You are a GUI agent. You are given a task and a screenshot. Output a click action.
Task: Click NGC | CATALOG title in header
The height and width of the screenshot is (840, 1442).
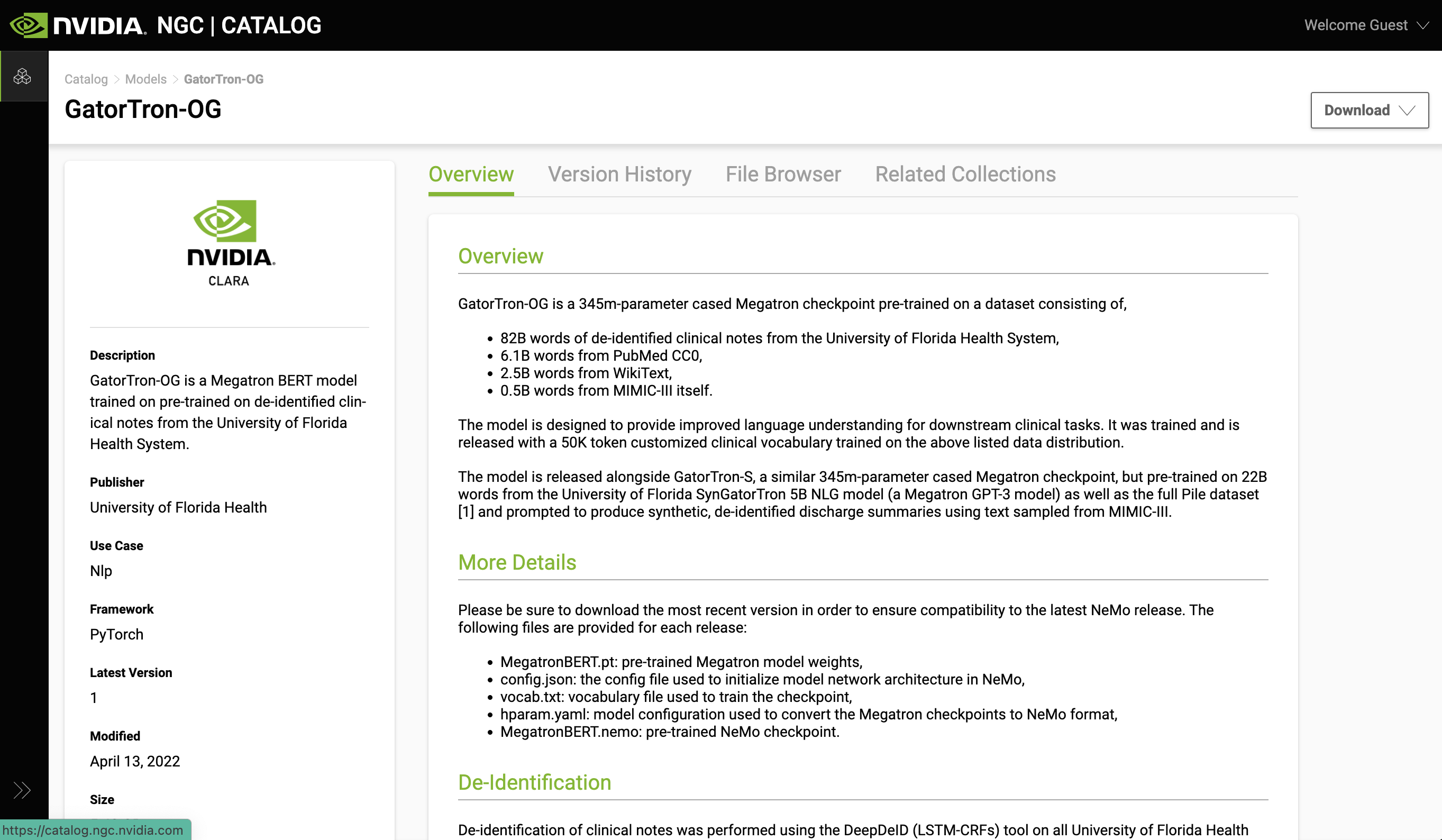click(x=239, y=25)
